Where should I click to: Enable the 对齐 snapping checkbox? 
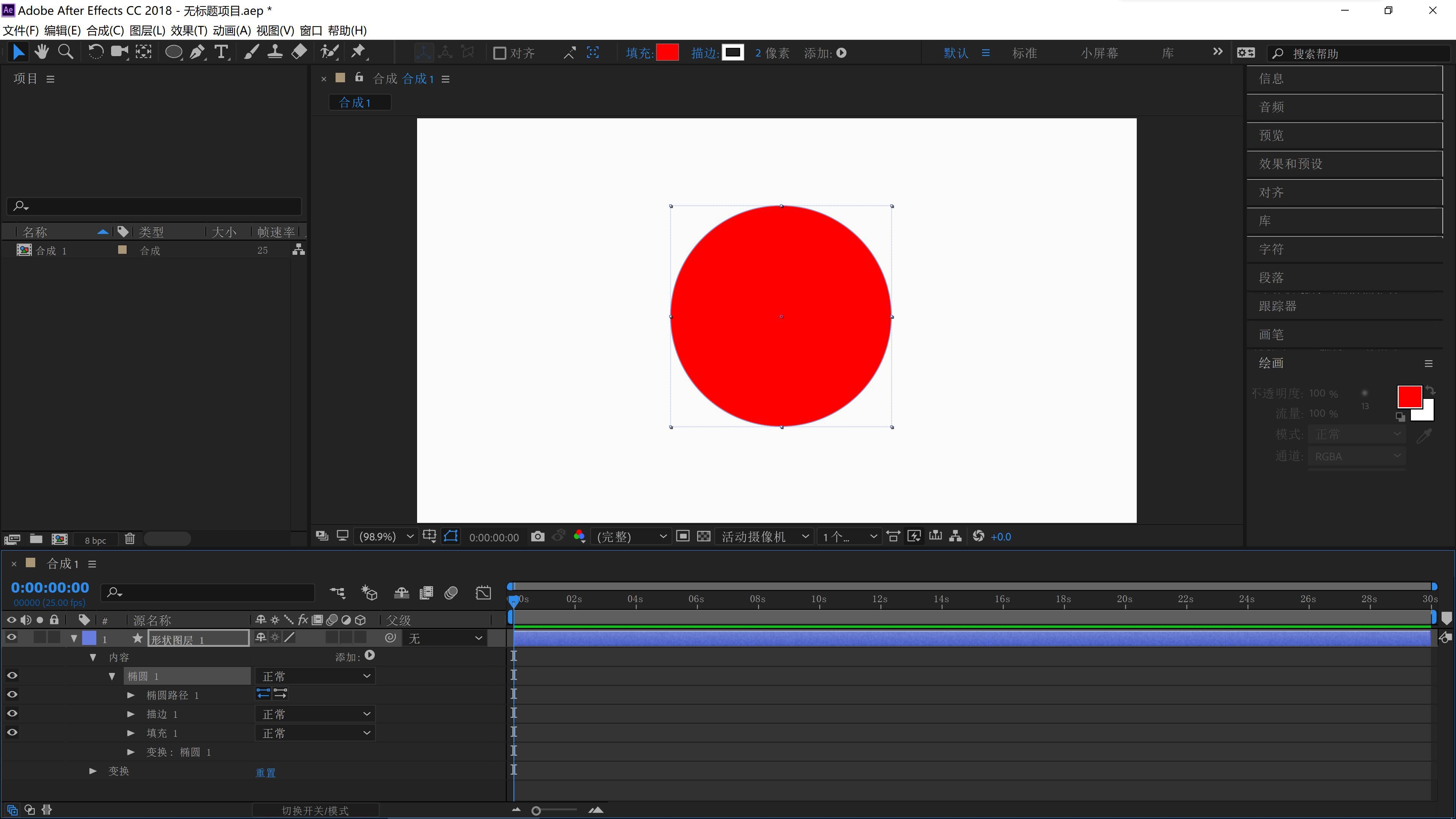[x=500, y=53]
